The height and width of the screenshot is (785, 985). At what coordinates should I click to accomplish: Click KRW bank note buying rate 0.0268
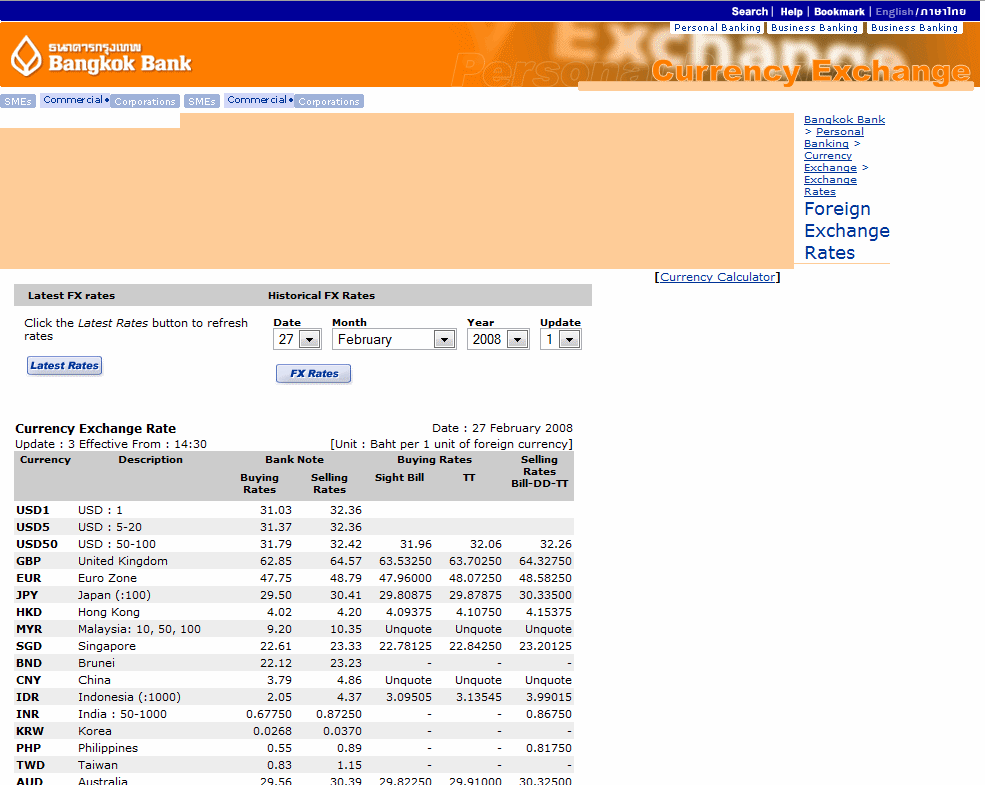273,730
